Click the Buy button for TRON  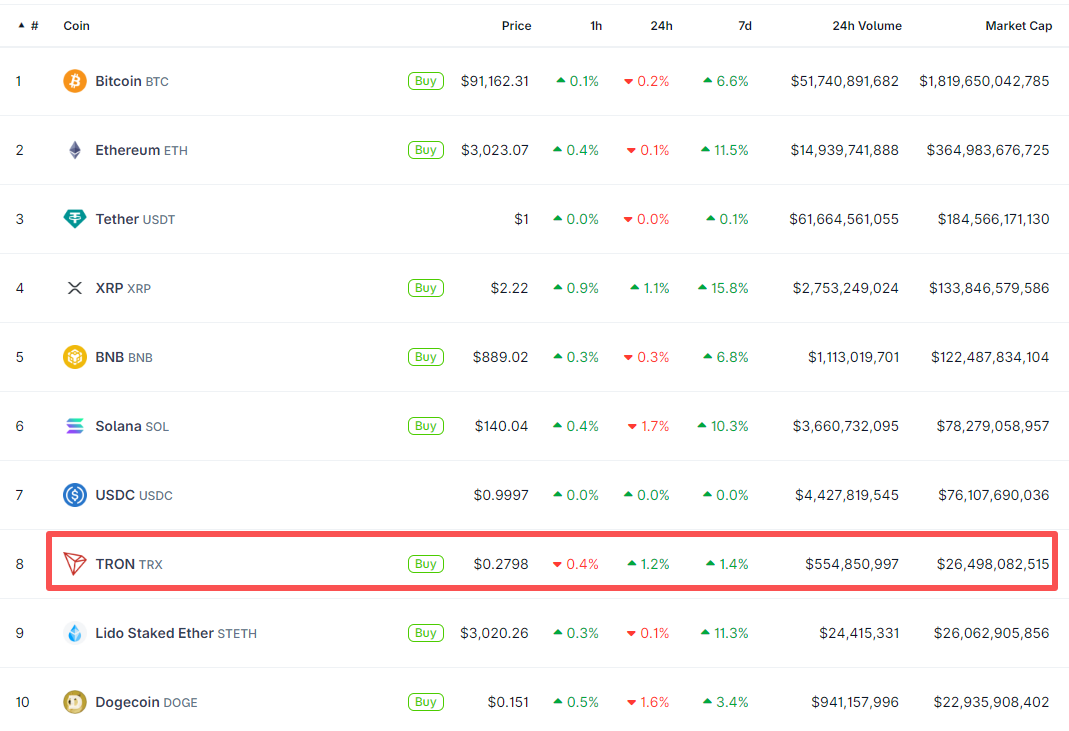pyautogui.click(x=426, y=563)
